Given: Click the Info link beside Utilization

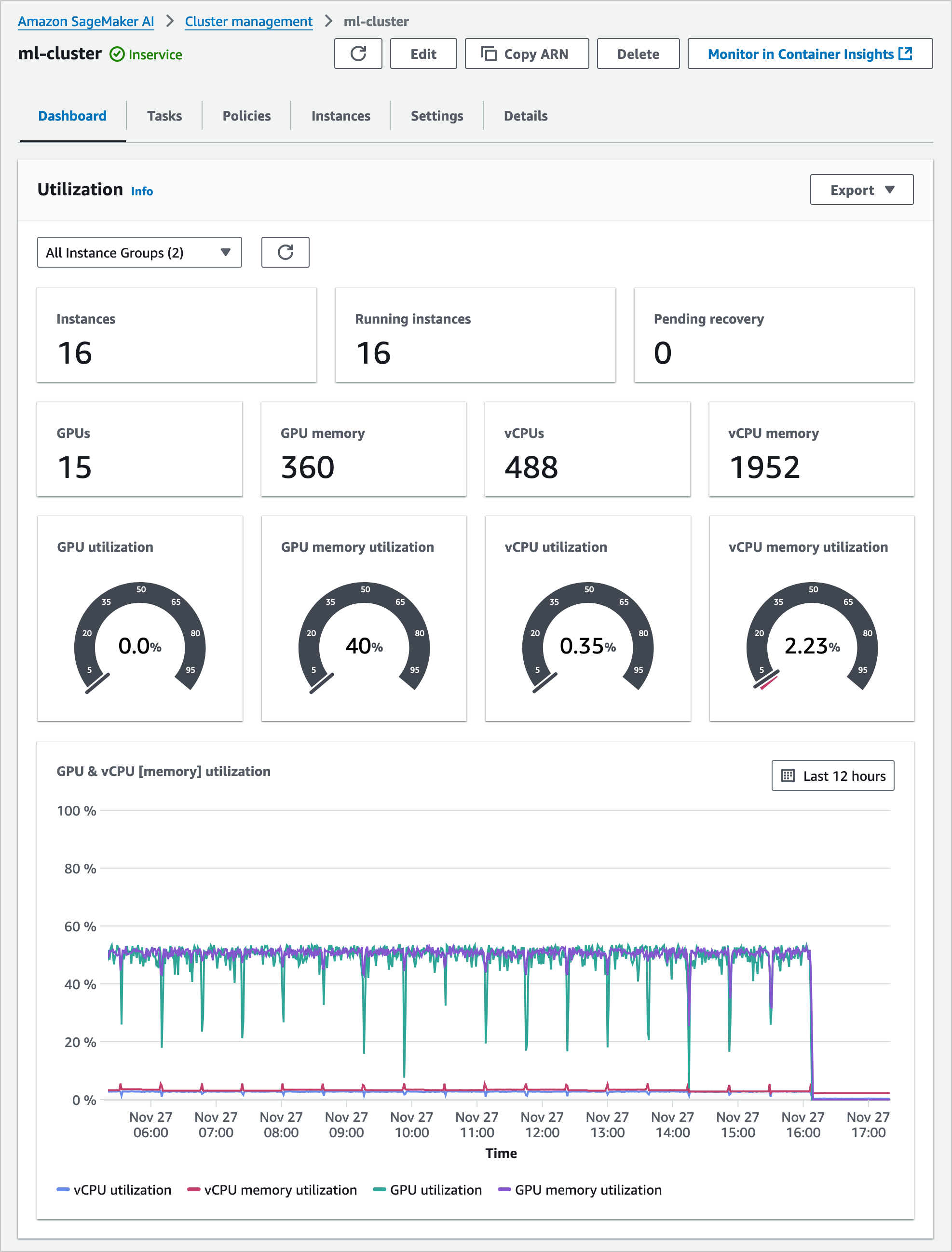Looking at the screenshot, I should [x=142, y=191].
